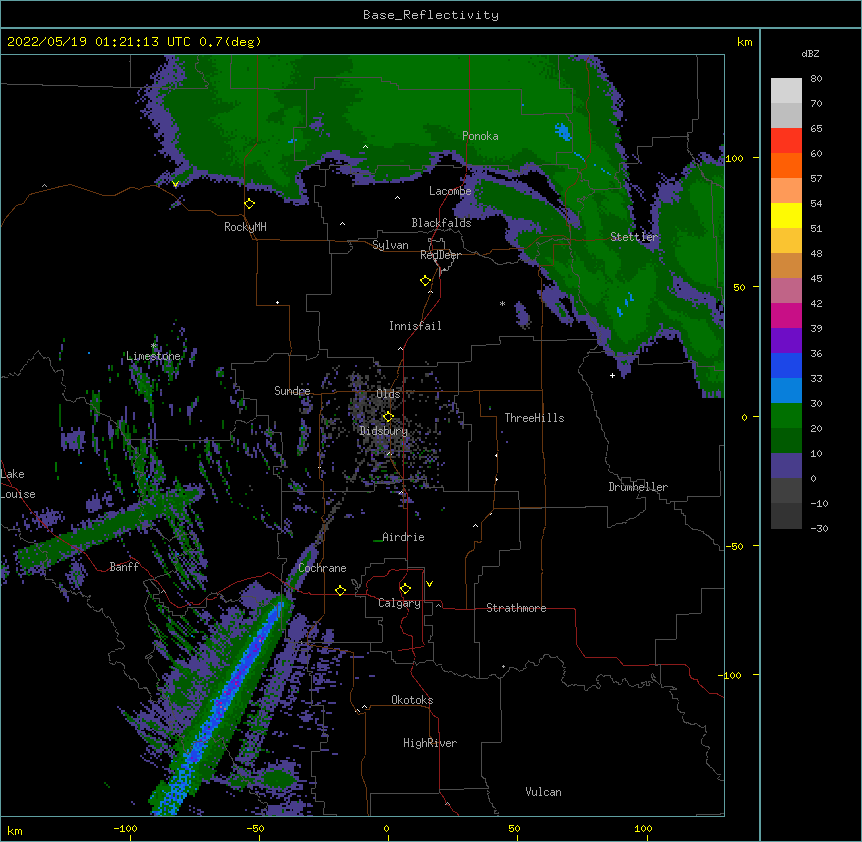Viewport: 862px width, 842px height.
Task: Click the yellow radar site marker near Olds
Action: pos(388,417)
